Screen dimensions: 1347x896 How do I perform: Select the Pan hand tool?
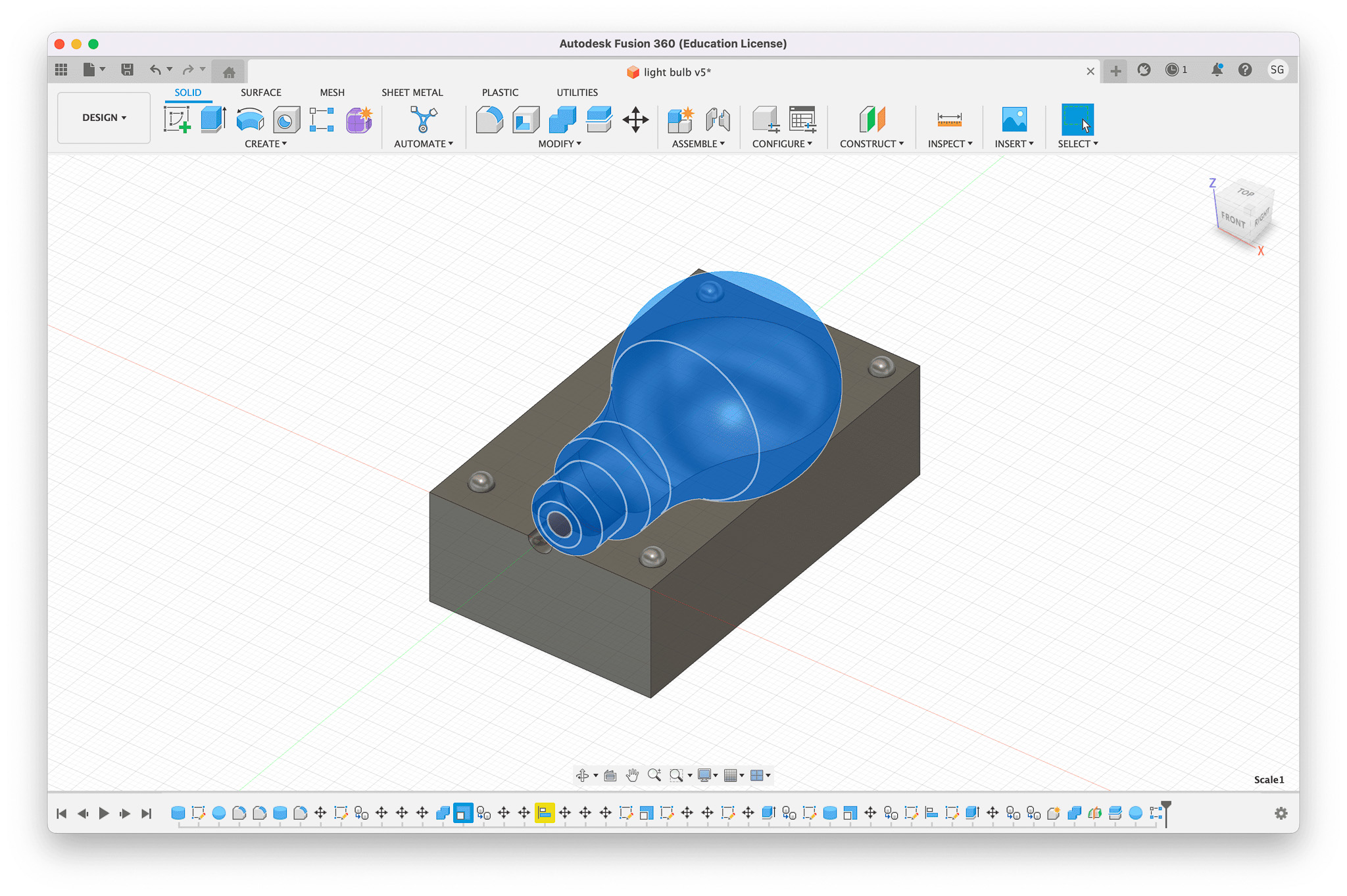(632, 776)
